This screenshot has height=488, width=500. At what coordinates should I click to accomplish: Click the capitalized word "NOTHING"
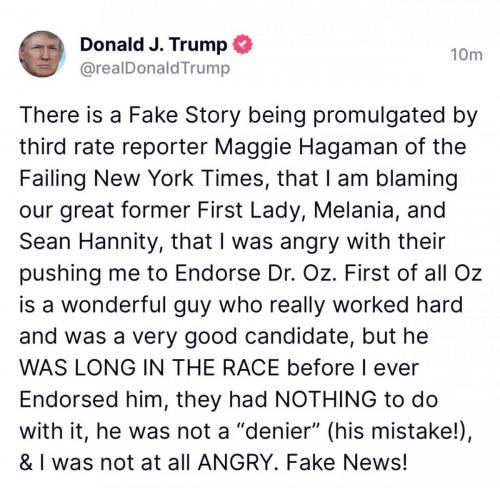pos(325,399)
